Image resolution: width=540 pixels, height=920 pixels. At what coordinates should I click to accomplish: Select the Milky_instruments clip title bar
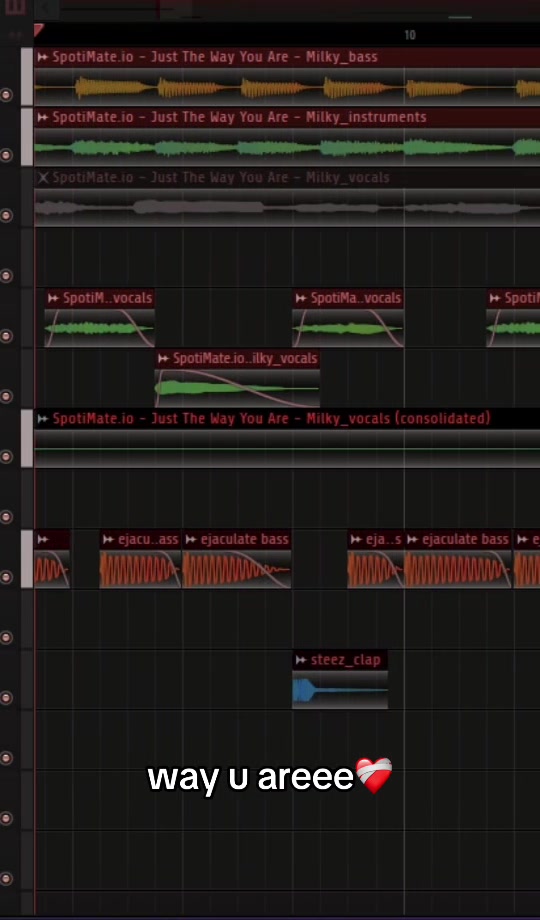click(287, 117)
